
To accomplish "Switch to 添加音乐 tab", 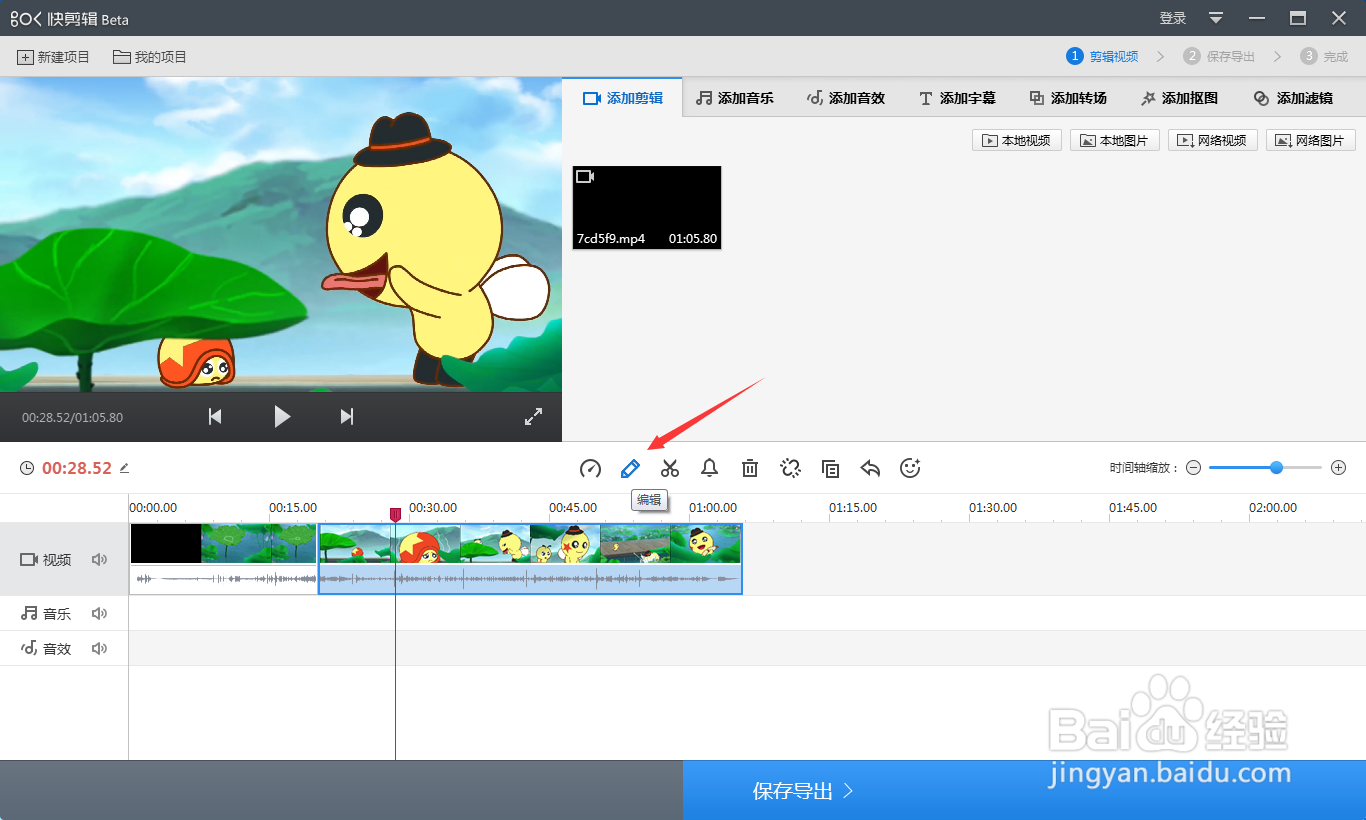I will click(x=735, y=98).
